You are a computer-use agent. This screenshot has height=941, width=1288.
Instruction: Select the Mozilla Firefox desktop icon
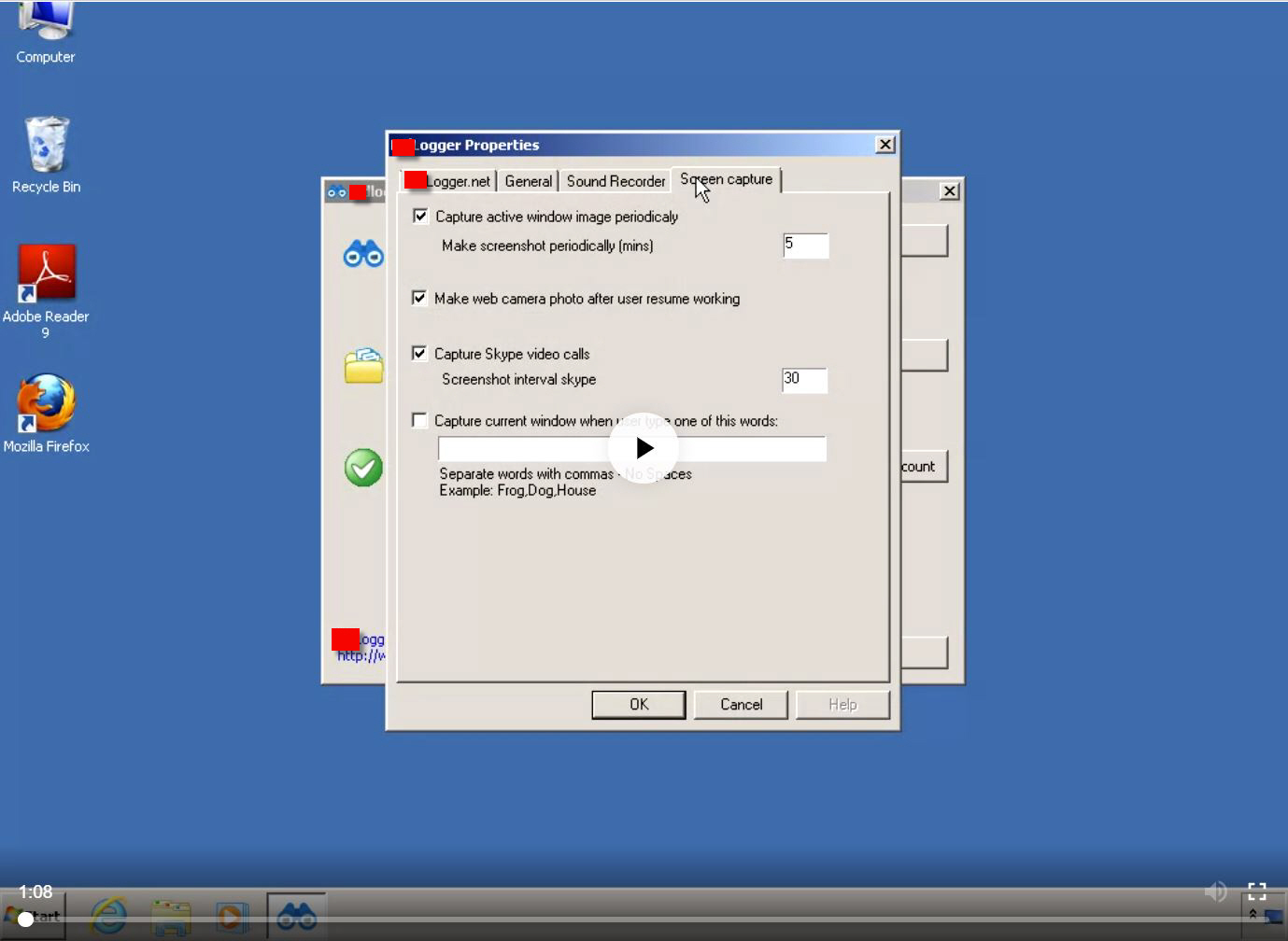(x=46, y=414)
